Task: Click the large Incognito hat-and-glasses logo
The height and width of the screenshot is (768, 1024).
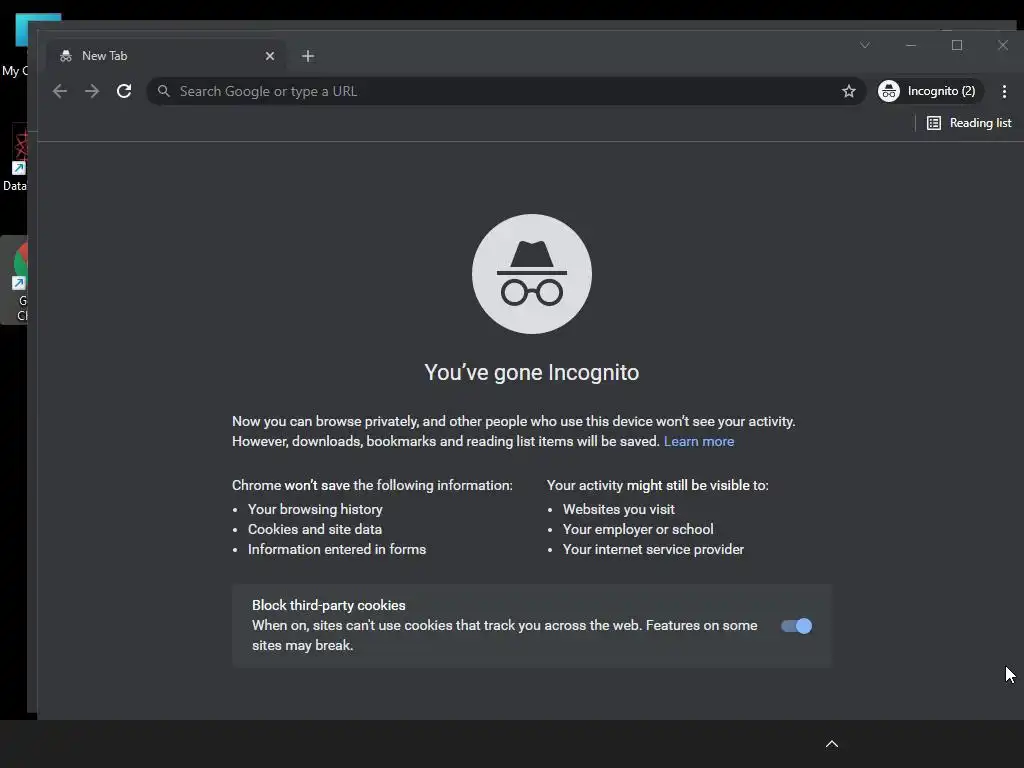Action: point(532,274)
